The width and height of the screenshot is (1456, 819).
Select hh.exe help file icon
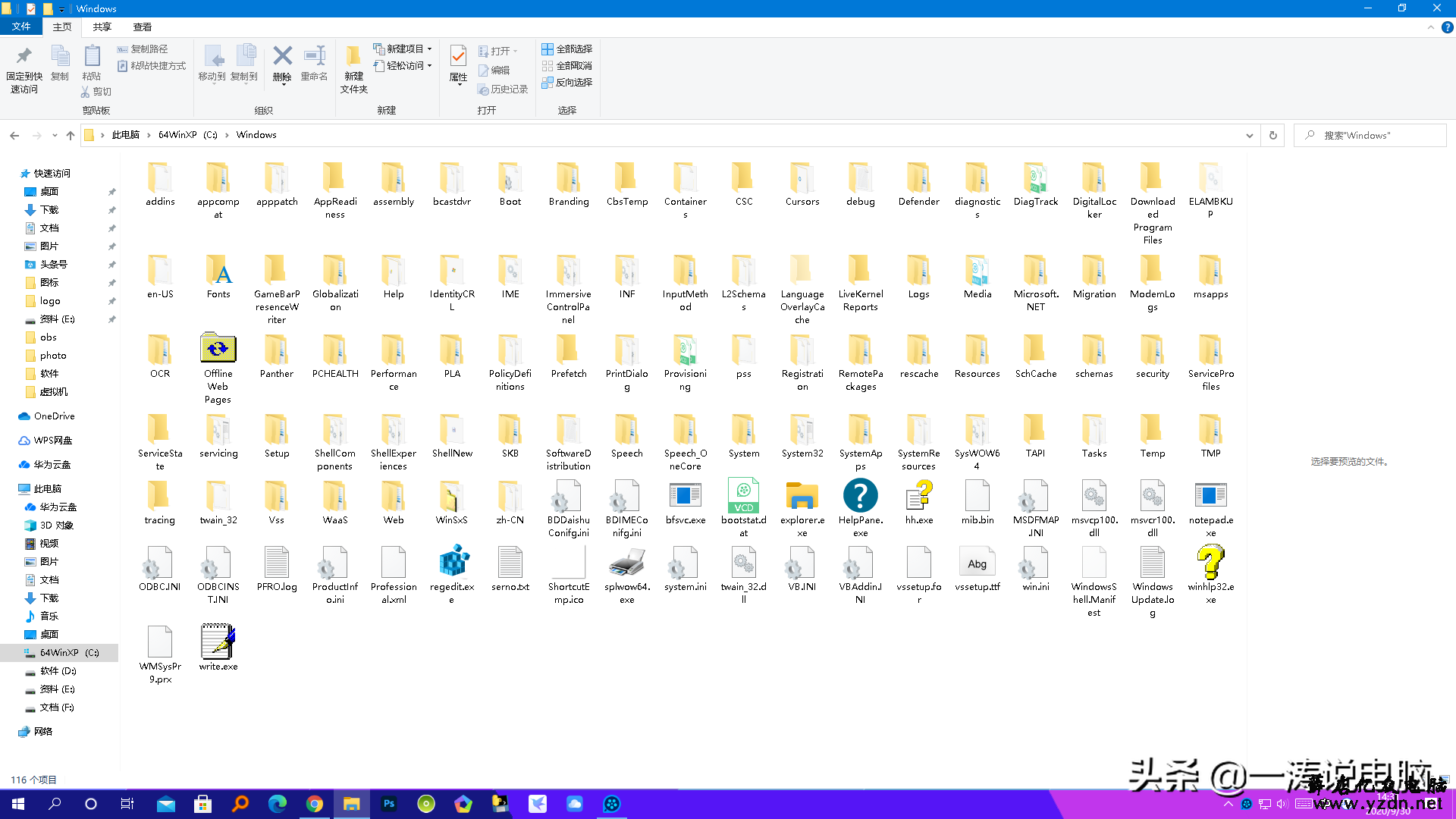[919, 496]
